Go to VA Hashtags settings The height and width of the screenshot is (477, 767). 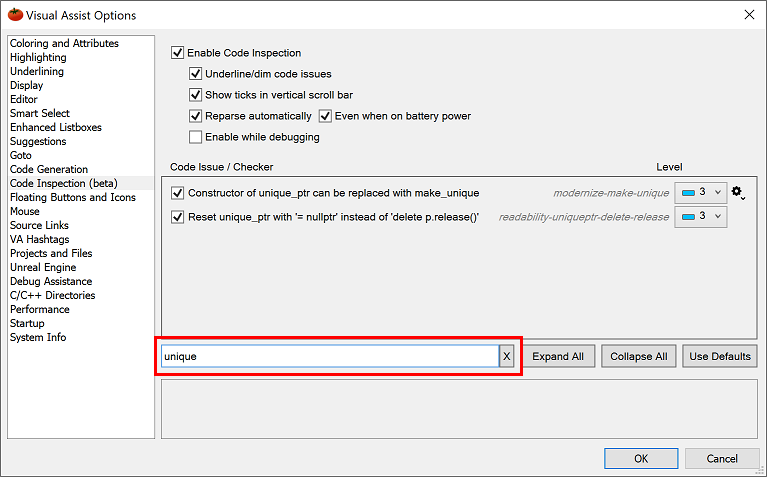tap(41, 239)
